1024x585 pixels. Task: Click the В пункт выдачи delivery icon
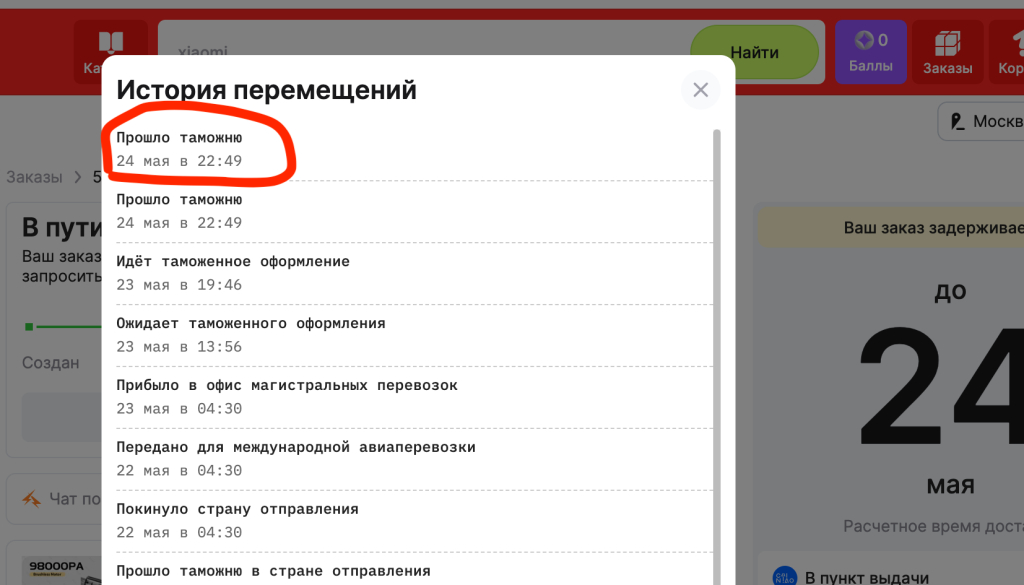tap(784, 577)
